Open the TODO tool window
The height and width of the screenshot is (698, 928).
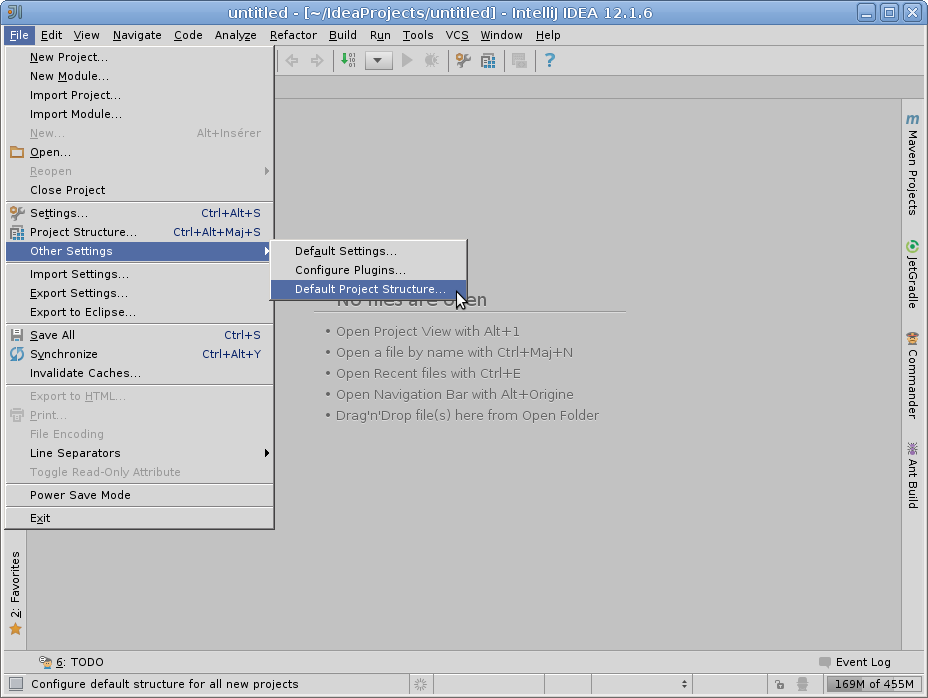click(71, 662)
